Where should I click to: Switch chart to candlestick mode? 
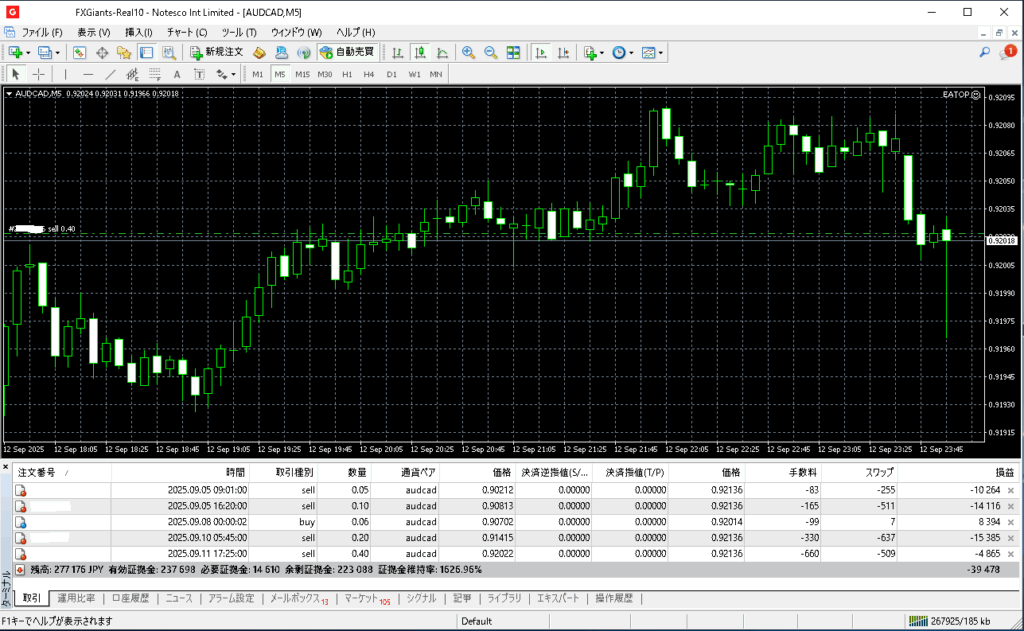tap(420, 52)
